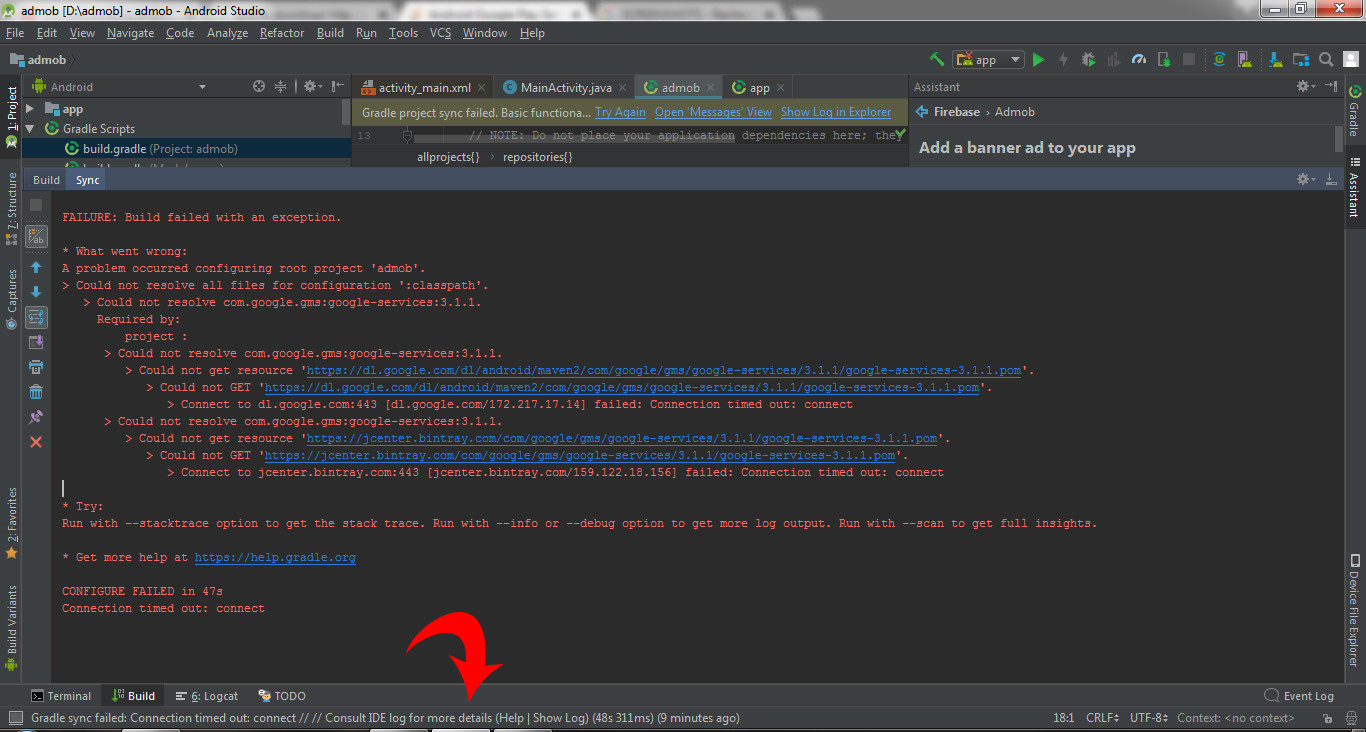
Task: Collapse the Gradle Scripts tree node
Action: (30, 129)
